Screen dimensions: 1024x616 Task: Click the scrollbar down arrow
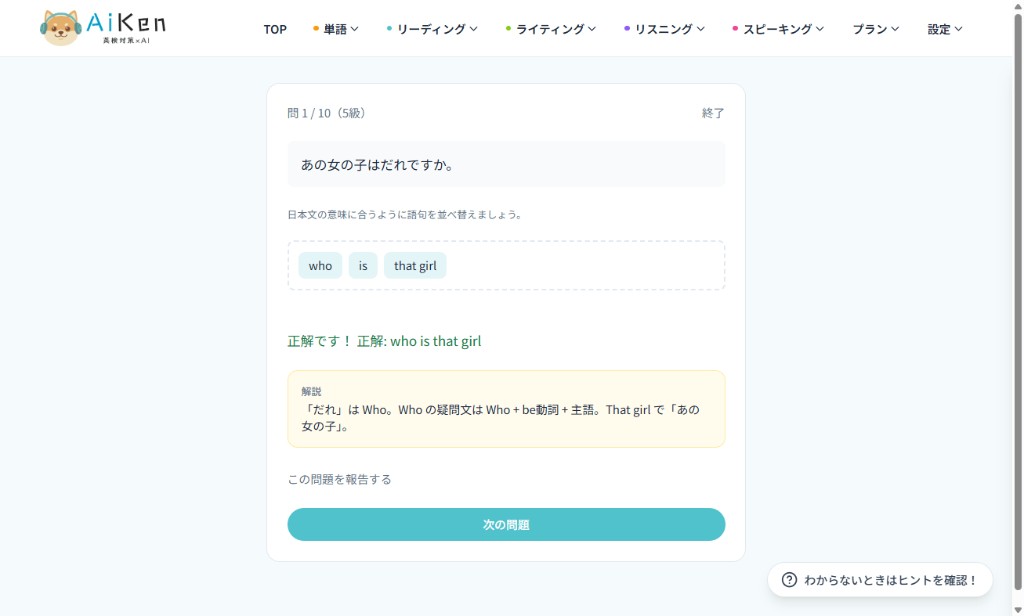pyautogui.click(x=1017, y=609)
